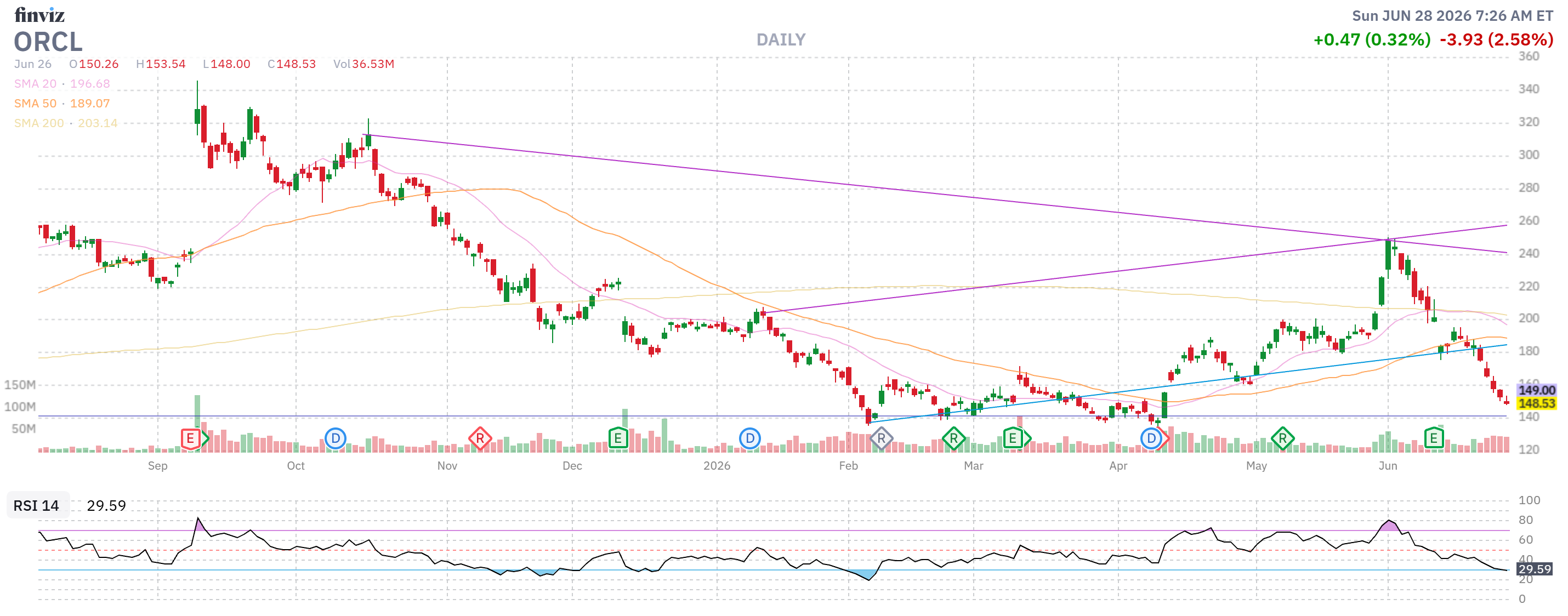The width and height of the screenshot is (1568, 616).
Task: Select the green E earnings marker in December
Action: point(618,438)
